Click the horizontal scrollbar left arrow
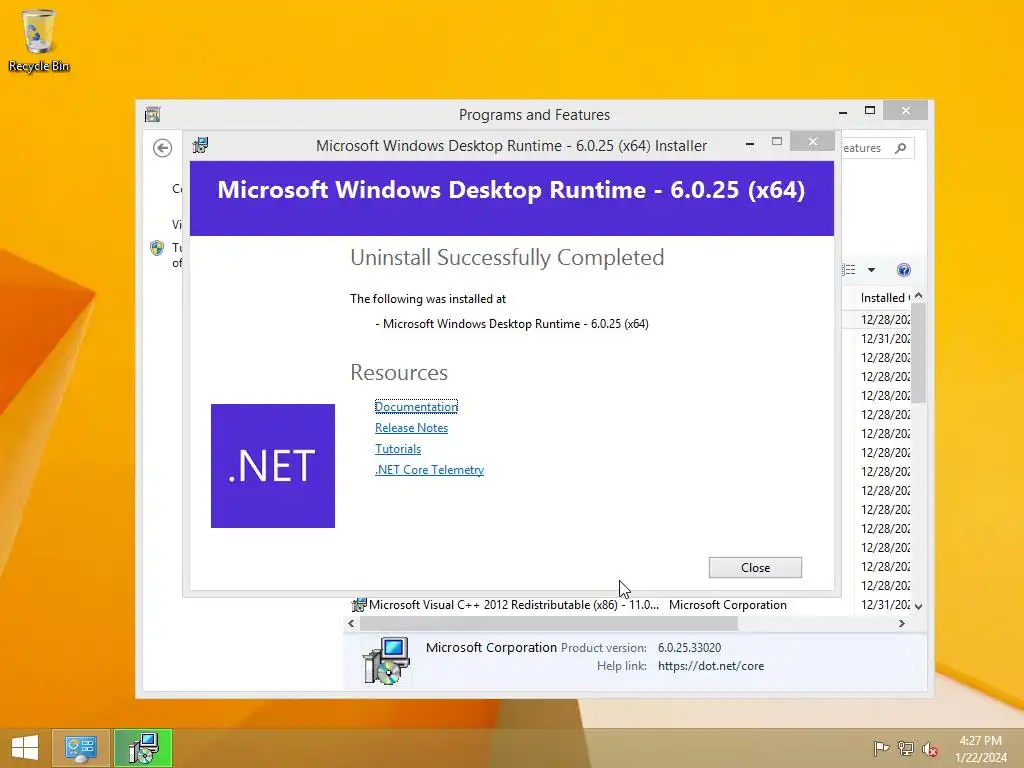The image size is (1024, 768). pos(351,624)
